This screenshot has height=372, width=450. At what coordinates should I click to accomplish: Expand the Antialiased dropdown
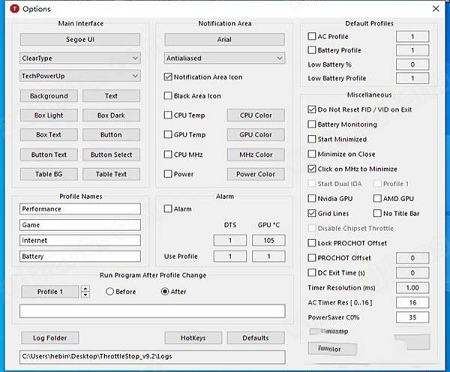[224, 58]
